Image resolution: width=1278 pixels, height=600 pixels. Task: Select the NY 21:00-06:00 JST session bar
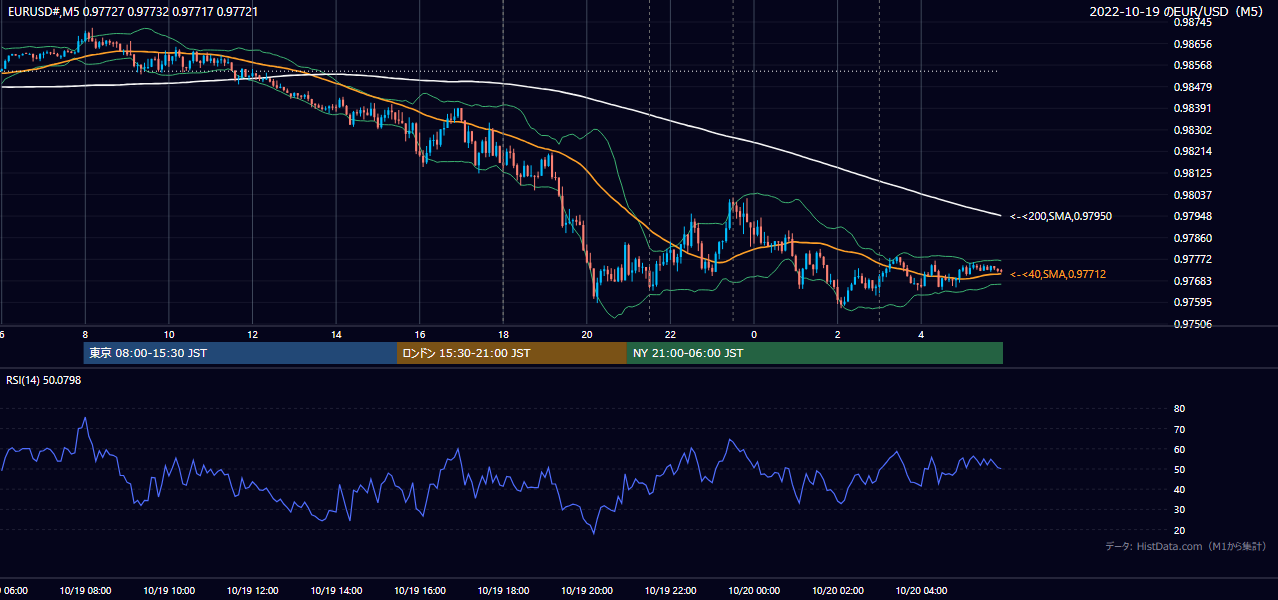click(815, 353)
